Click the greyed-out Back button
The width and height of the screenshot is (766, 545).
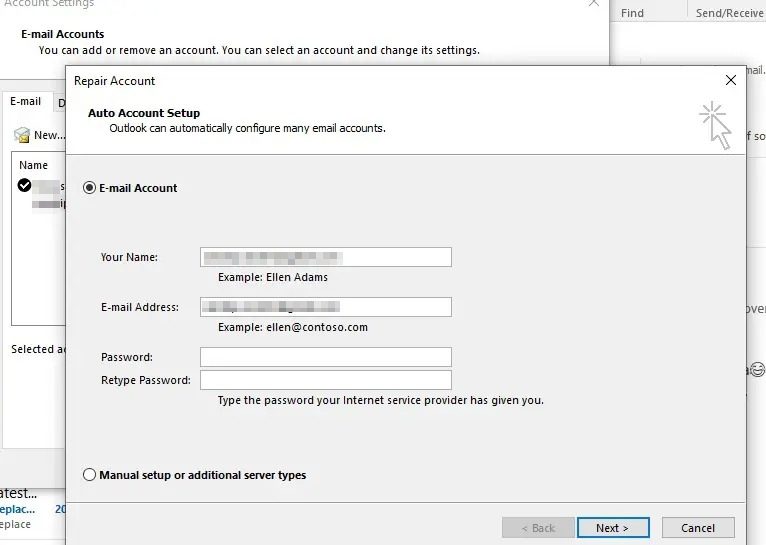coord(536,528)
